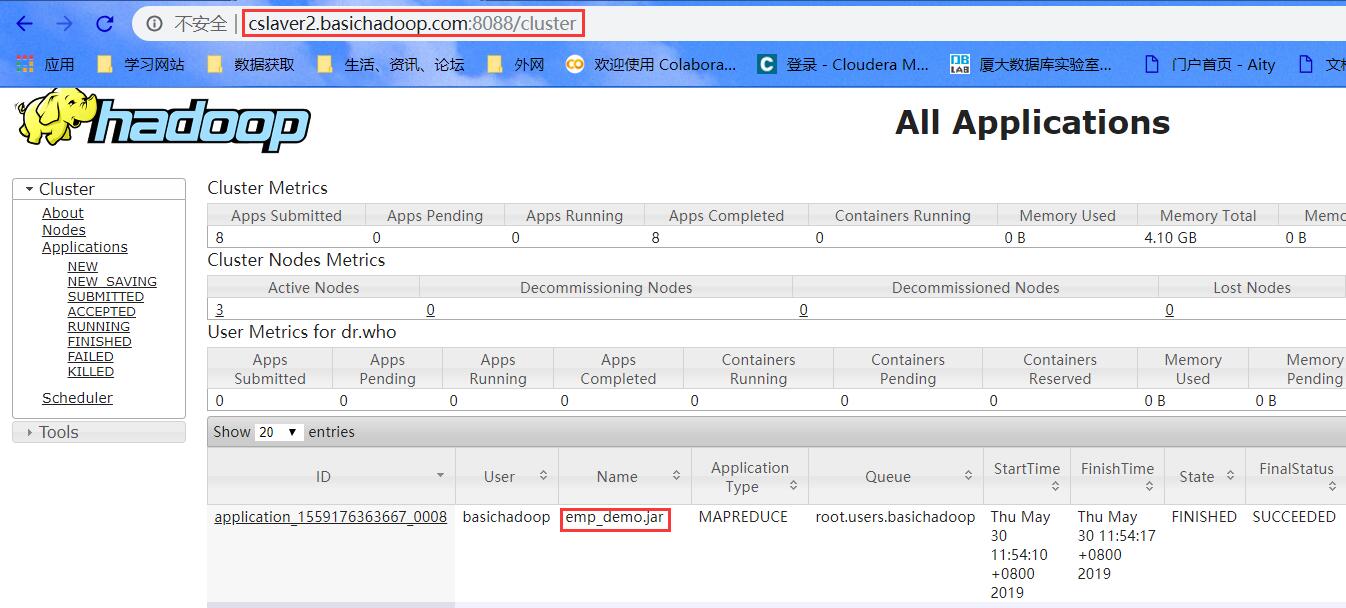Open the Show entries count dropdown
Screen dimensions: 1346x608
point(280,432)
